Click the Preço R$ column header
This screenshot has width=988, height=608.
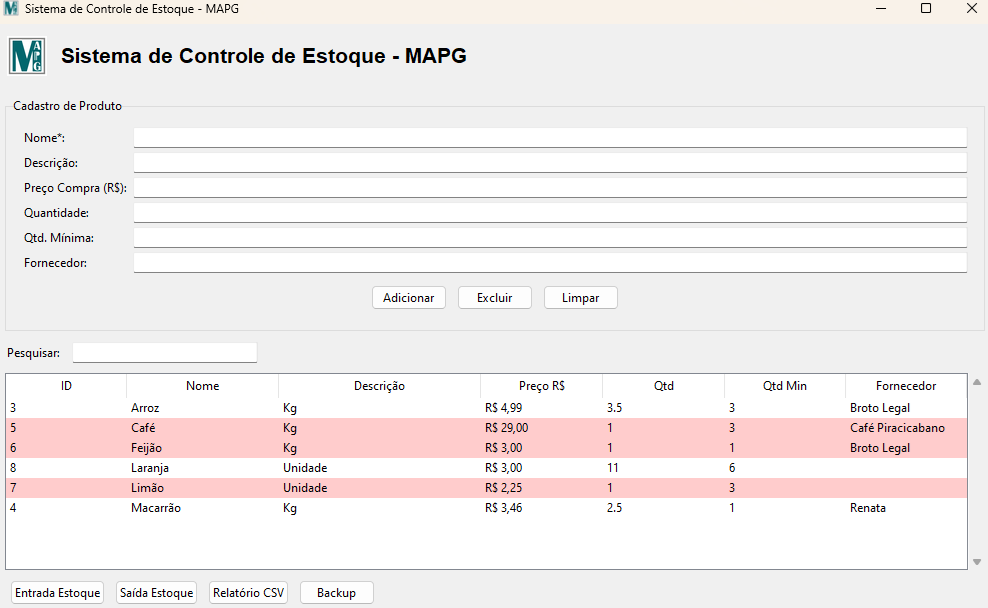click(x=541, y=386)
